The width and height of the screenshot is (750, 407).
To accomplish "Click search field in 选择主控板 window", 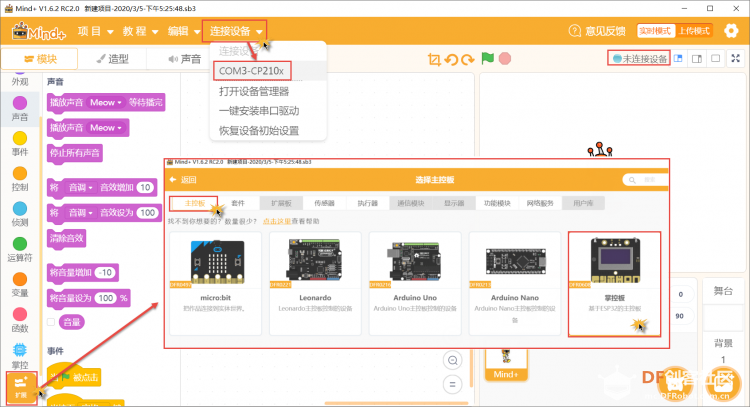I will click(645, 180).
